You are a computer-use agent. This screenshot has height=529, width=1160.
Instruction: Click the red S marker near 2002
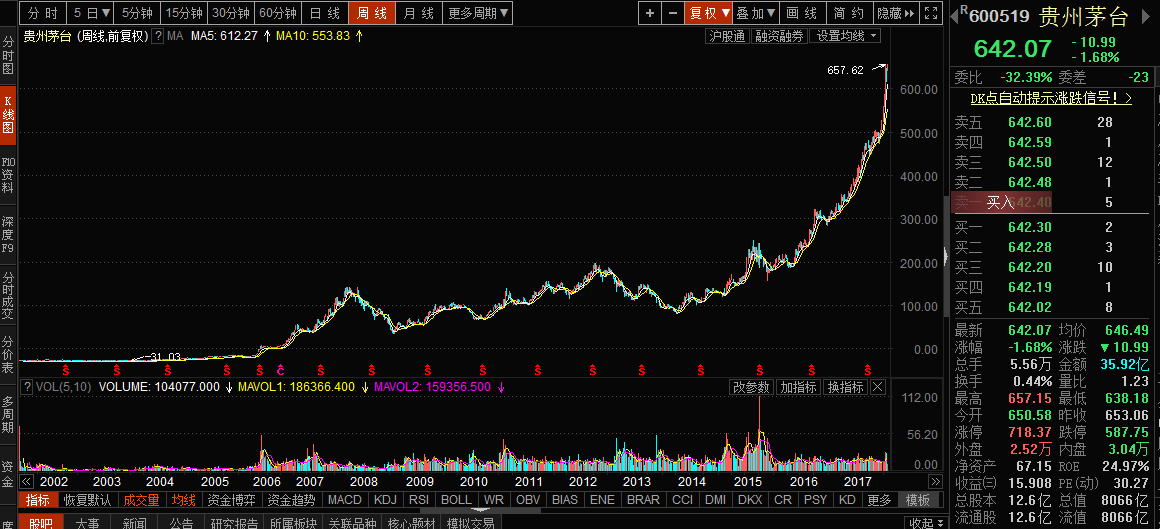(x=65, y=369)
